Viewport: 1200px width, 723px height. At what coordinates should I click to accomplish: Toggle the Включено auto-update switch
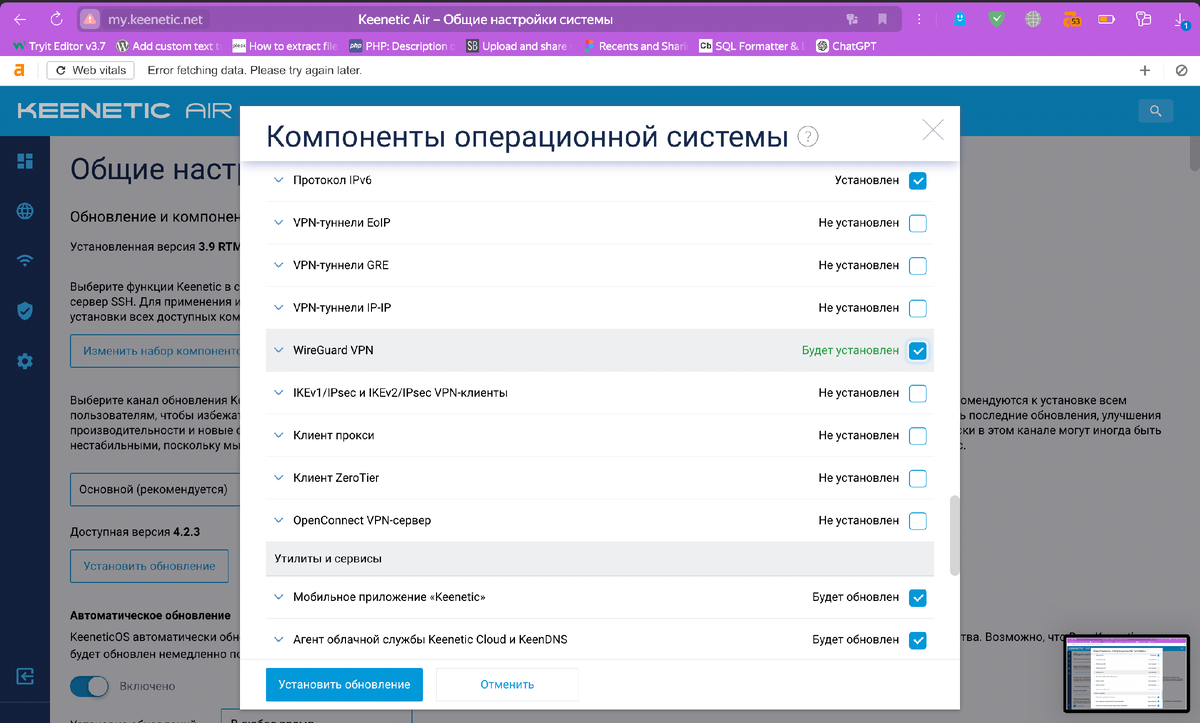(89, 686)
